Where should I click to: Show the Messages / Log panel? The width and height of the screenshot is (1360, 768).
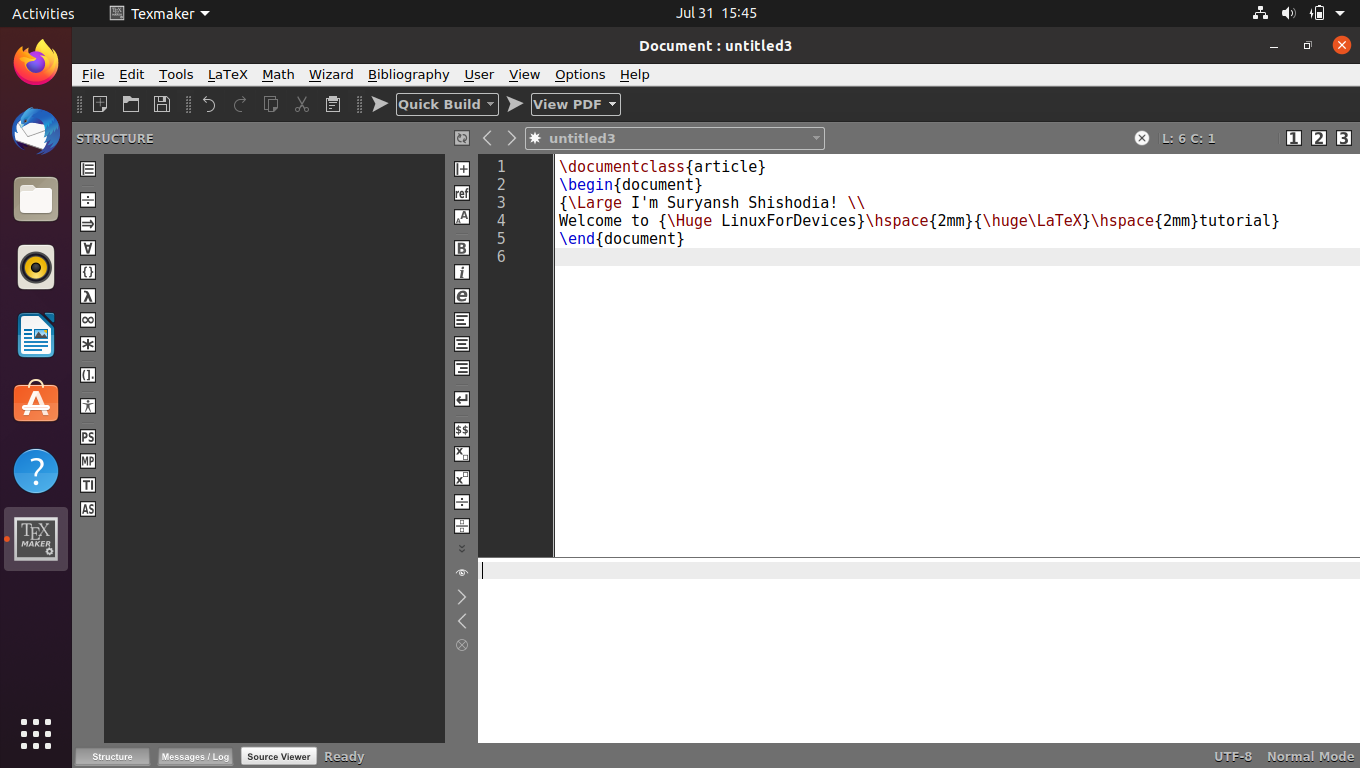(195, 756)
